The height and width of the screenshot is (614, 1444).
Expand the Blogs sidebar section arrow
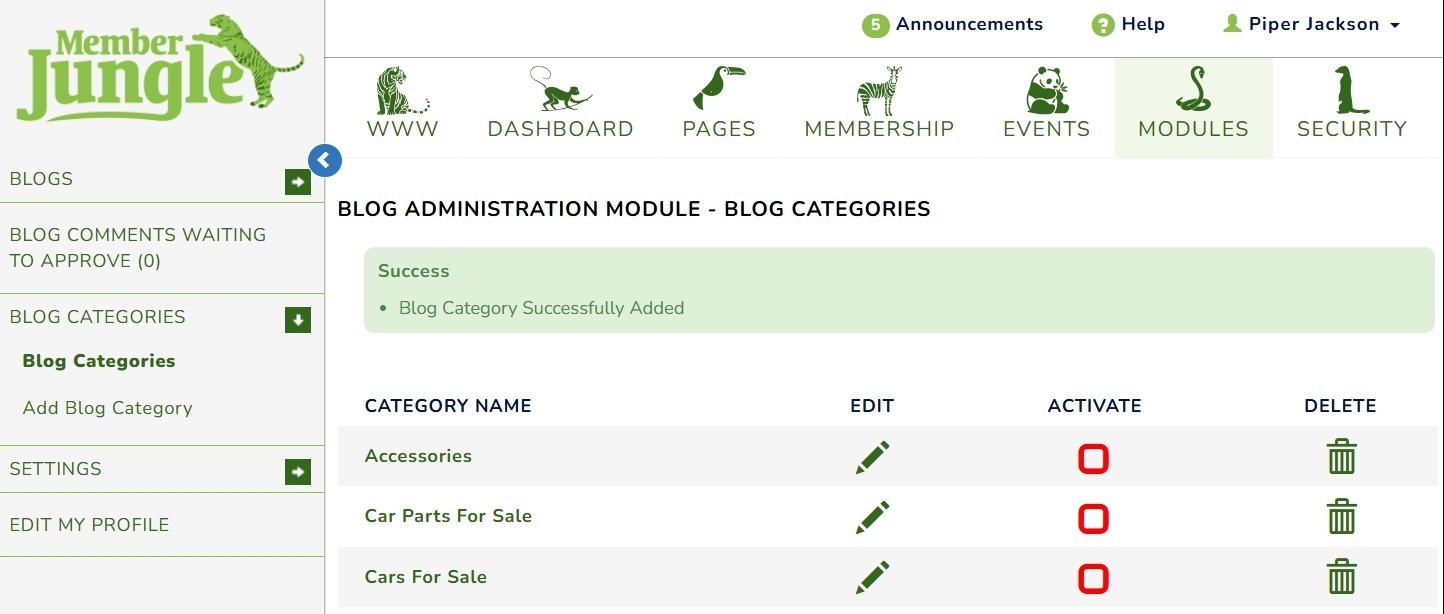point(297,182)
